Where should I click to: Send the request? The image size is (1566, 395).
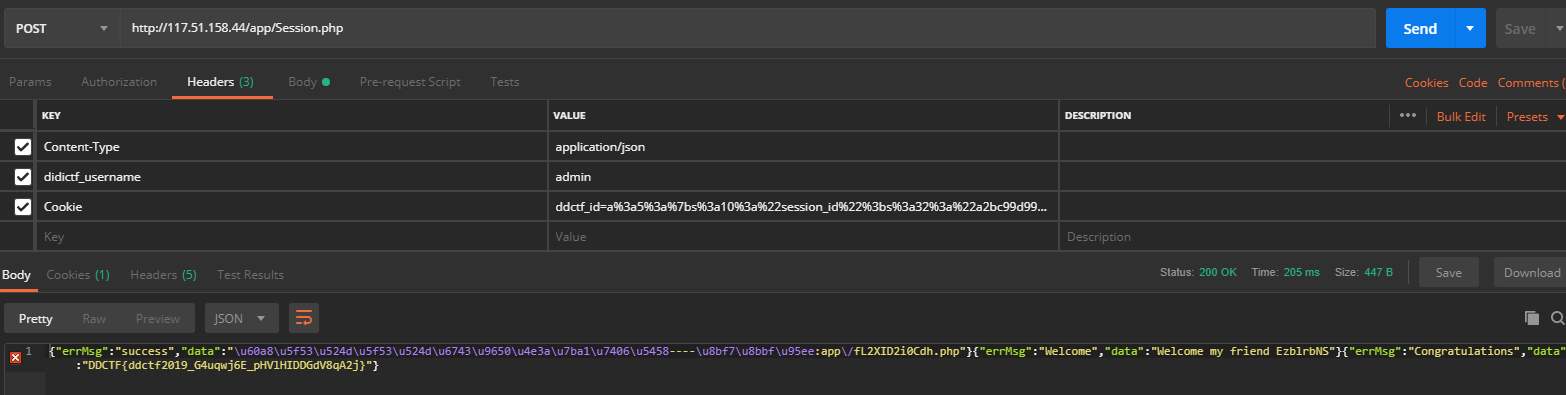pyautogui.click(x=1419, y=29)
